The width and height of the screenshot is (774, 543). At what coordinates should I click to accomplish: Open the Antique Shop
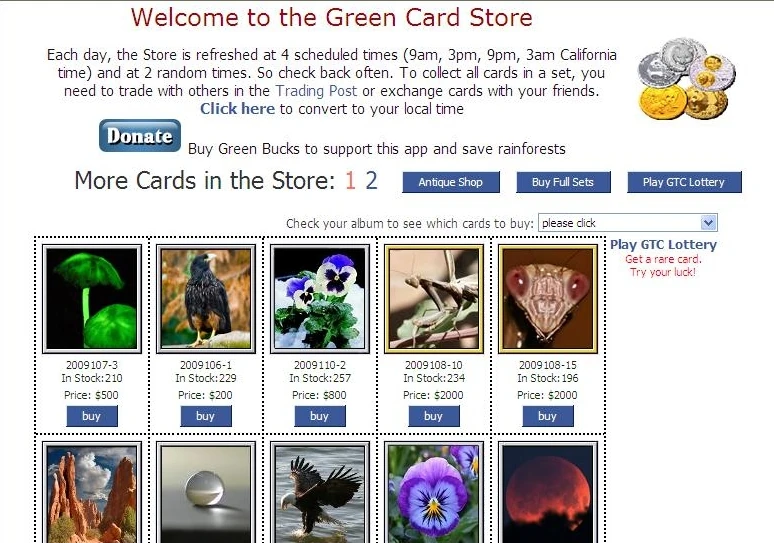451,182
